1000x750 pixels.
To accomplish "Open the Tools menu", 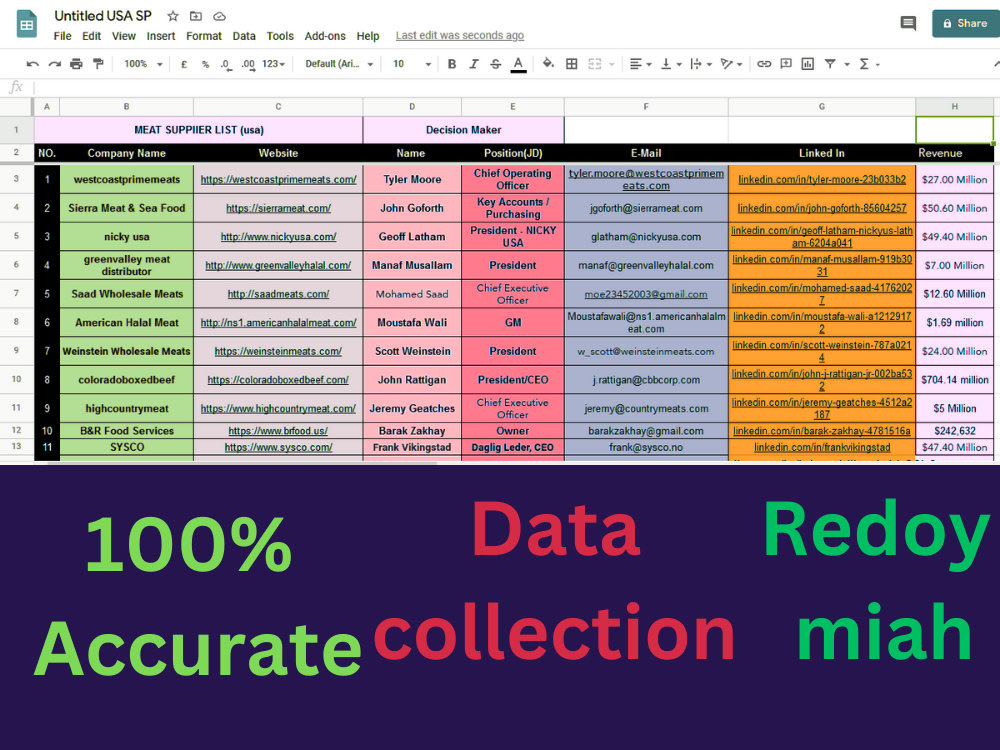I will coord(280,36).
